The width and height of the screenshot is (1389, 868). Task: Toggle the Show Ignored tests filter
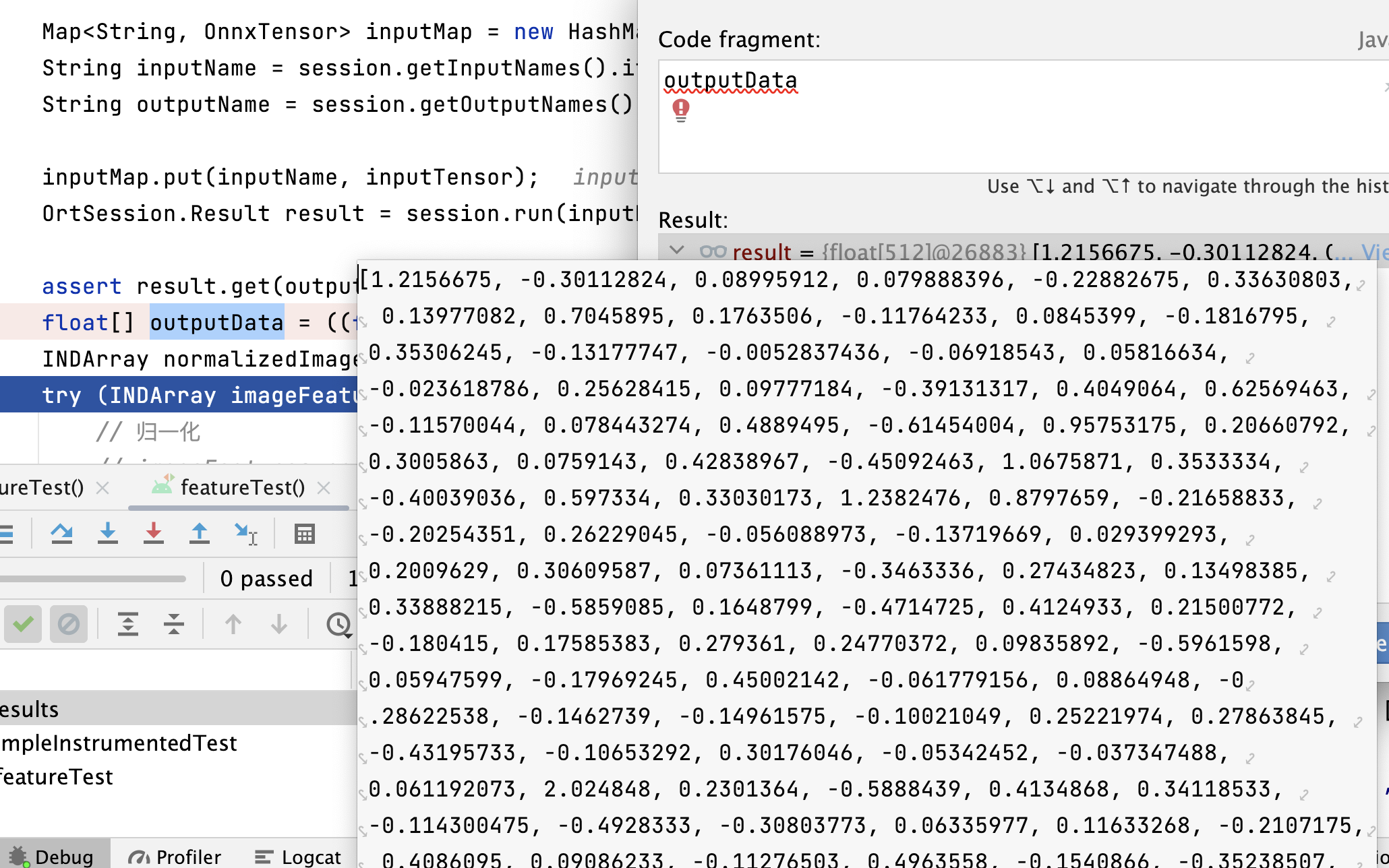pyautogui.click(x=69, y=625)
